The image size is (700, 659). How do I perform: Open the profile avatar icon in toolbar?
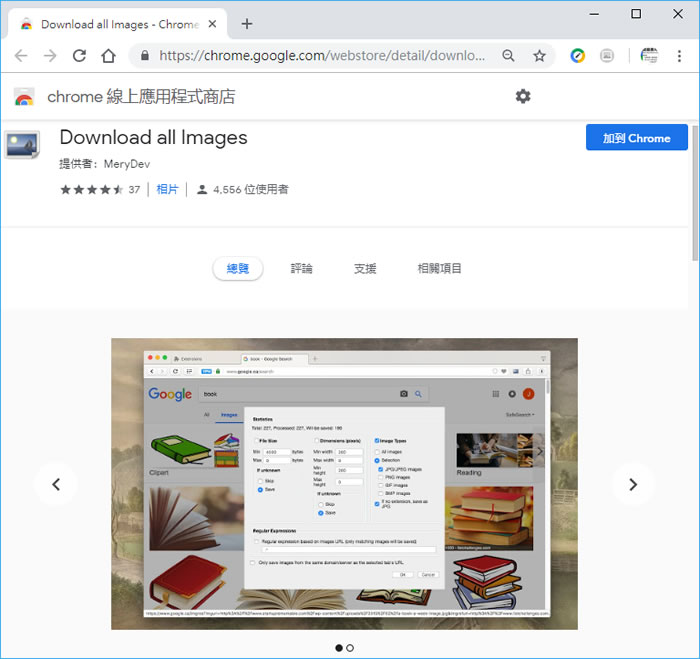click(649, 56)
